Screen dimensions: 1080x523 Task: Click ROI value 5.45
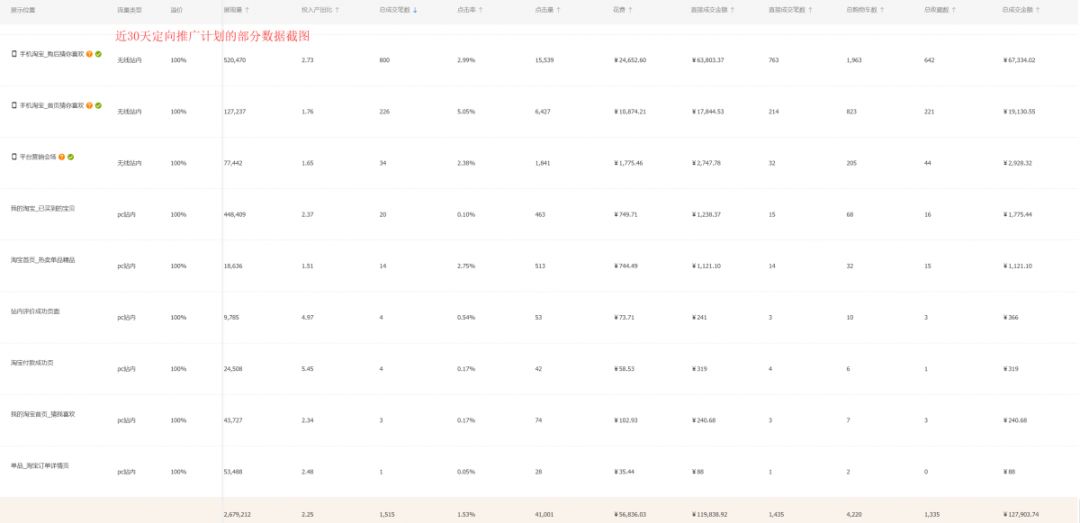coord(307,369)
